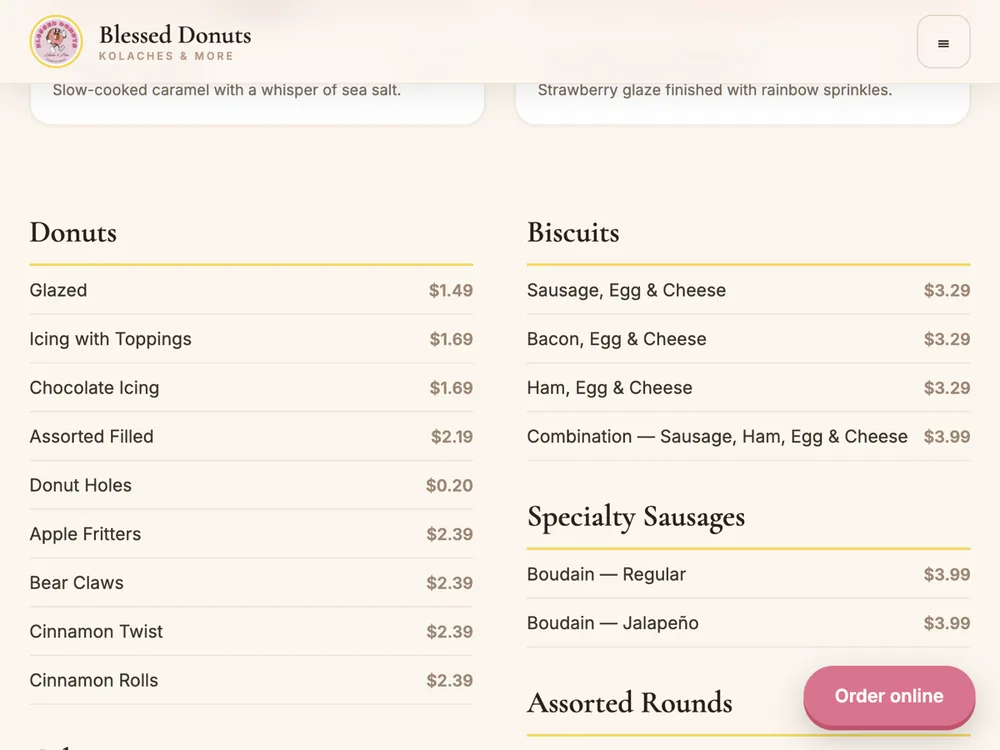Click the Cinnamon Rolls item

pos(251,680)
